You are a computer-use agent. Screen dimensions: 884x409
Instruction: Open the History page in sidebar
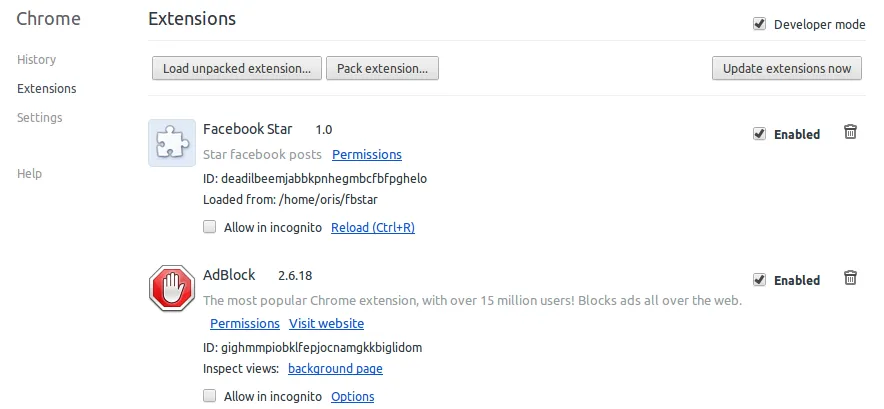pos(37,60)
